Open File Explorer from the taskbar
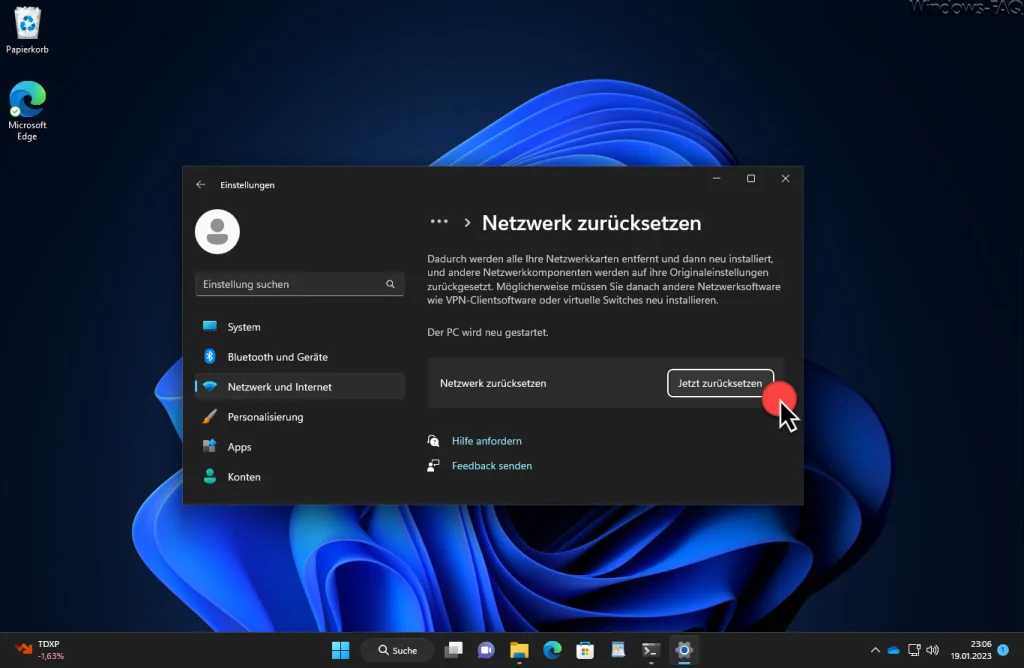The height and width of the screenshot is (668, 1024). tap(519, 650)
